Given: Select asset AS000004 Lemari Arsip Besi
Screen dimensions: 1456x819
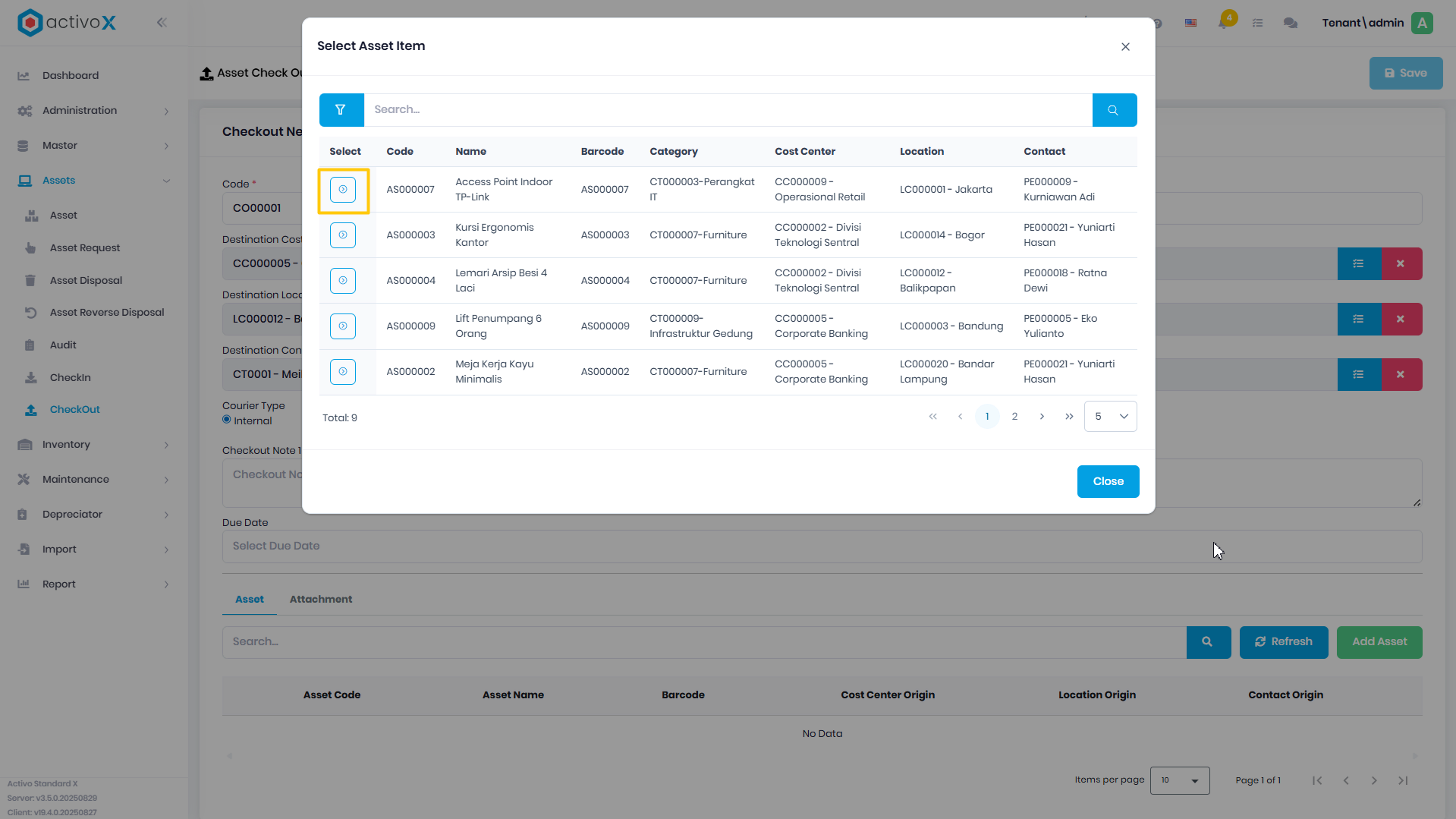Looking at the screenshot, I should click(x=343, y=281).
